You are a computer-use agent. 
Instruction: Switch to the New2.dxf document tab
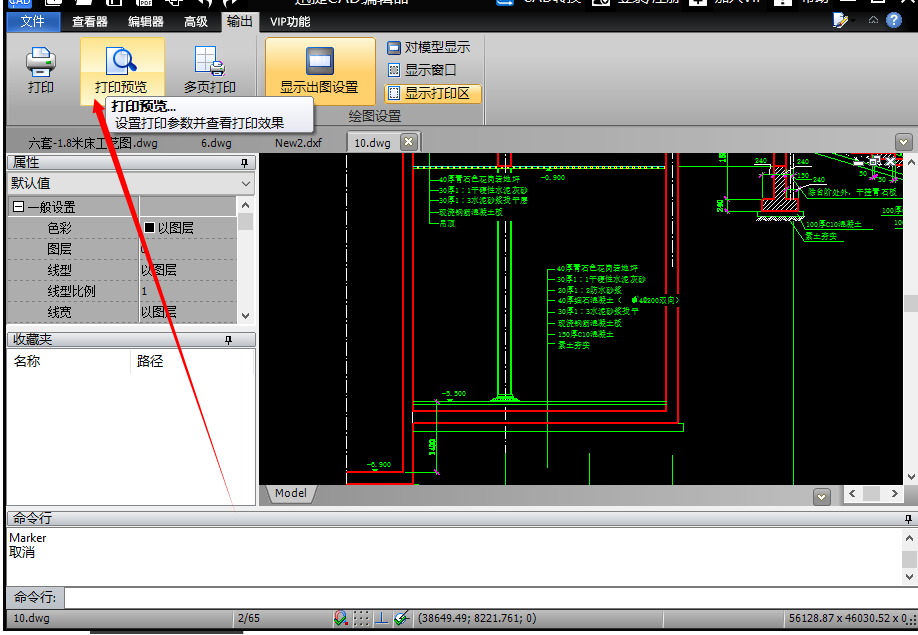(299, 143)
